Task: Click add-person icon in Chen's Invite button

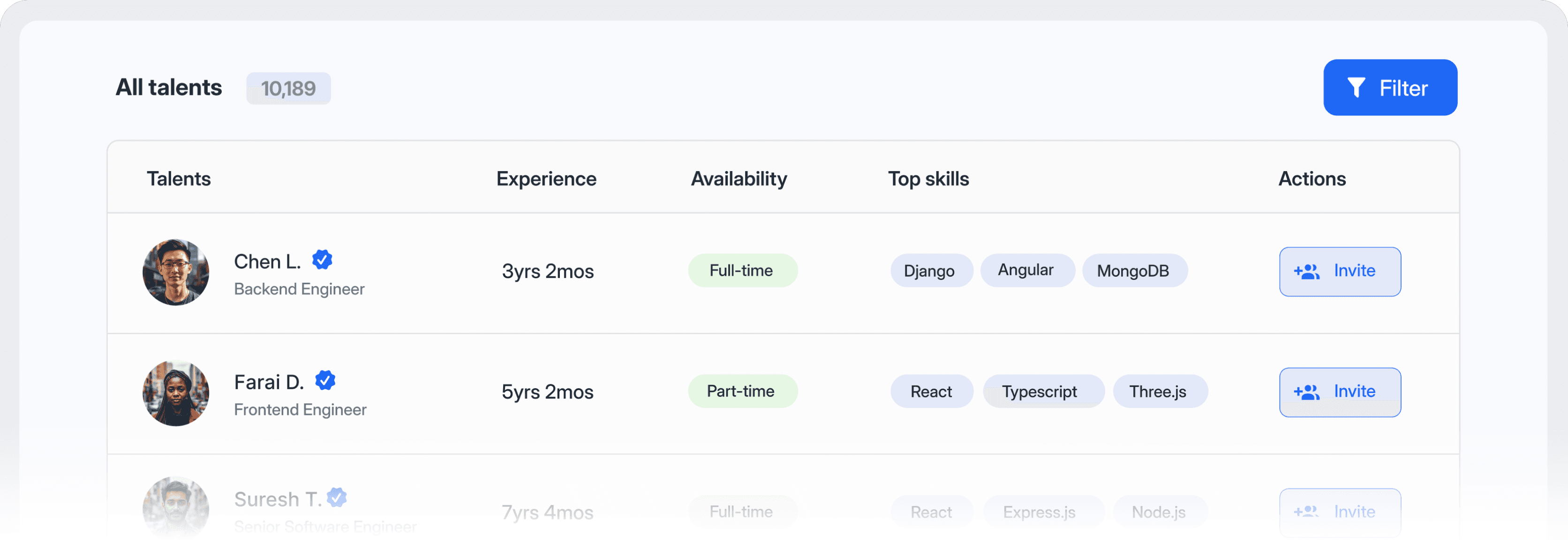Action: 1306,271
